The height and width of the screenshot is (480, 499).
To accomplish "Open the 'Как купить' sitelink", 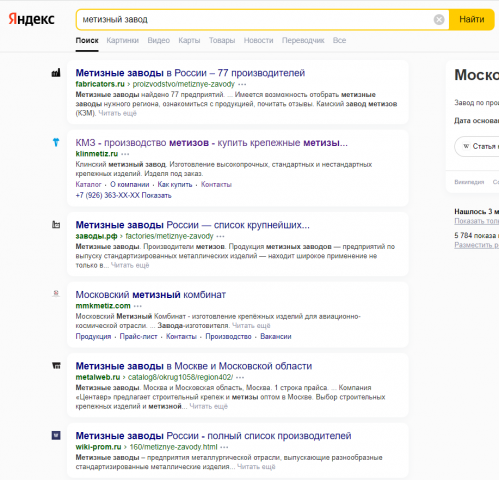I will pos(175,184).
